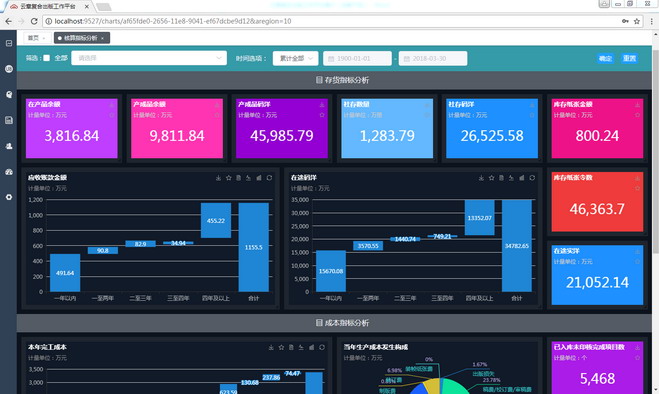Screen dimensions: 659x394
Task: Click refresh icon on 本年完工成本 chart
Action: [322, 347]
